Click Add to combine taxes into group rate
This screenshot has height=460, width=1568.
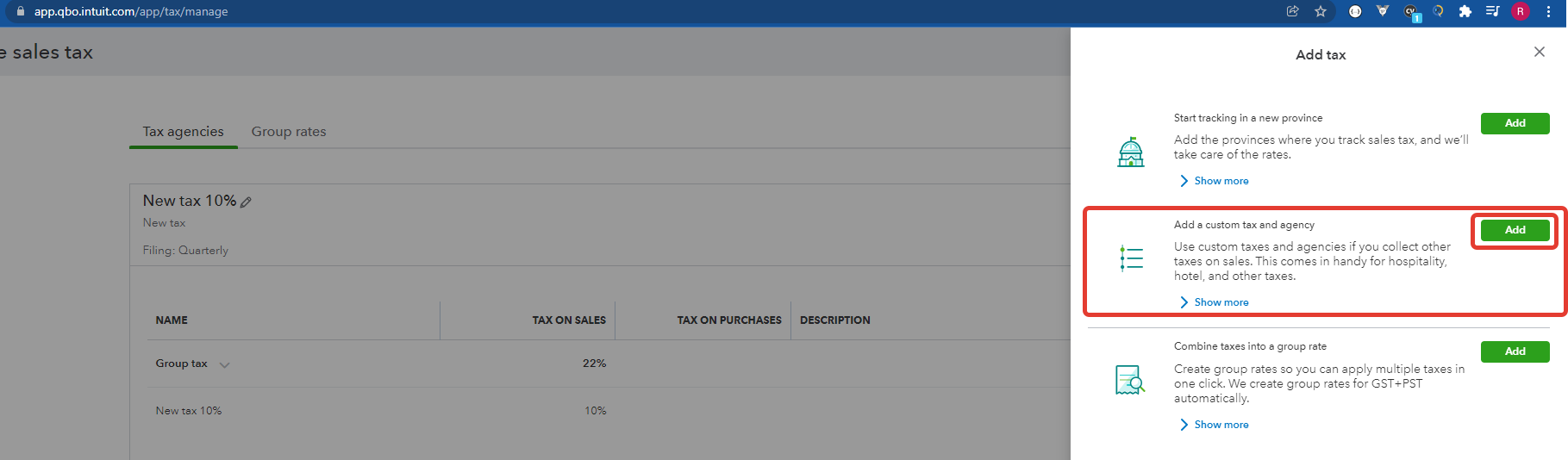(x=1515, y=351)
